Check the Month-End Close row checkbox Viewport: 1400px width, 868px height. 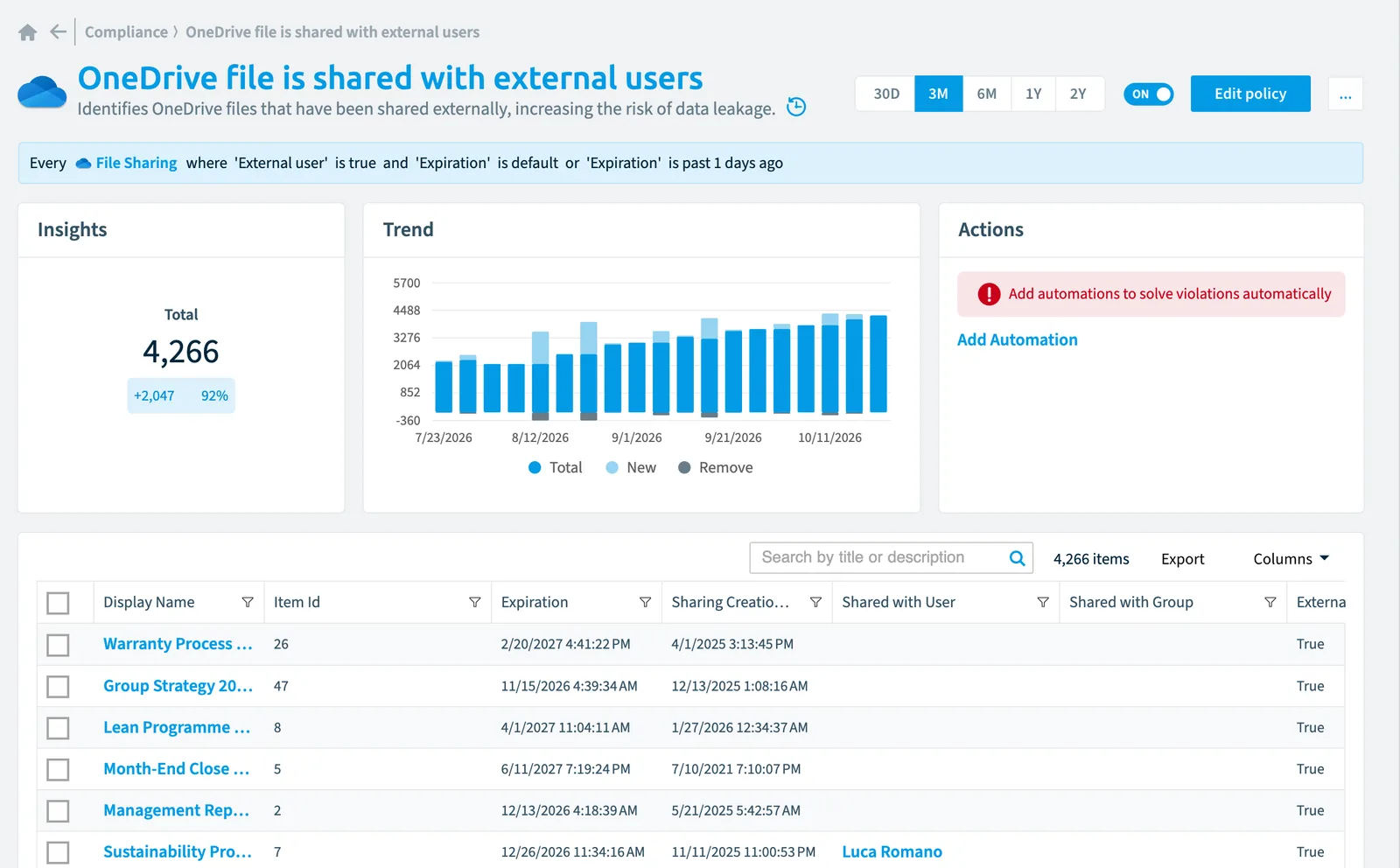point(58,769)
